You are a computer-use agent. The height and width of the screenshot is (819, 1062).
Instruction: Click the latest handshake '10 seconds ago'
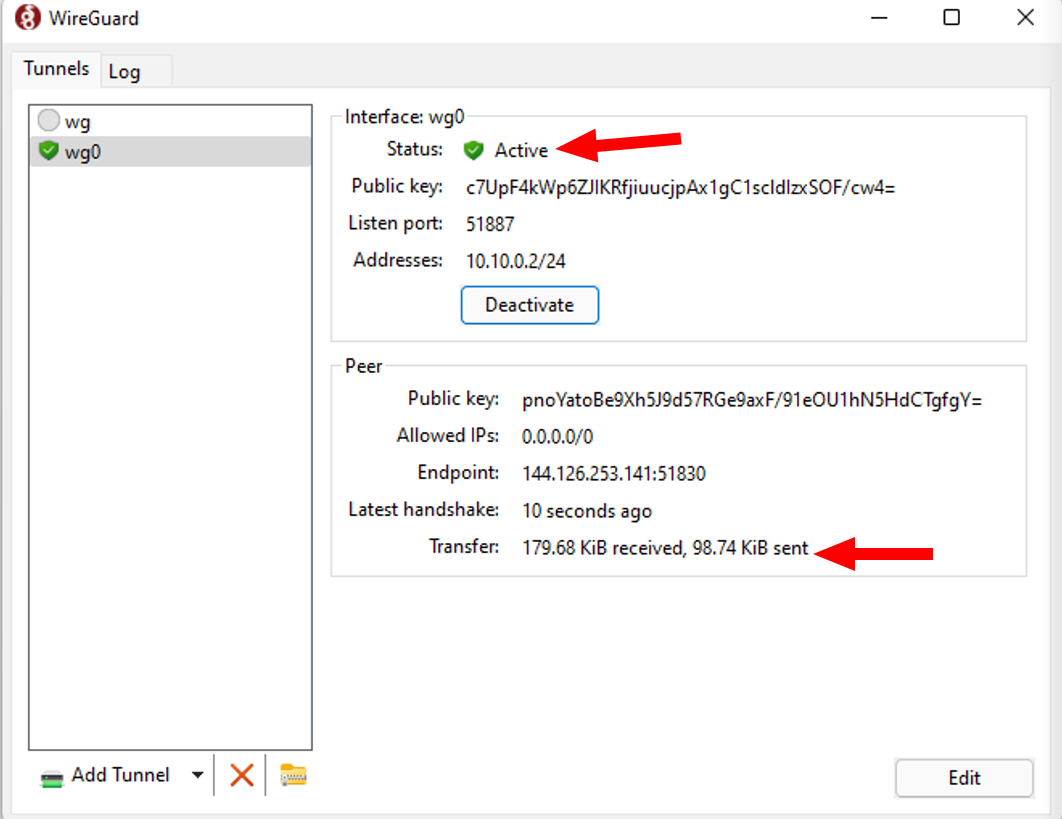click(x=587, y=511)
